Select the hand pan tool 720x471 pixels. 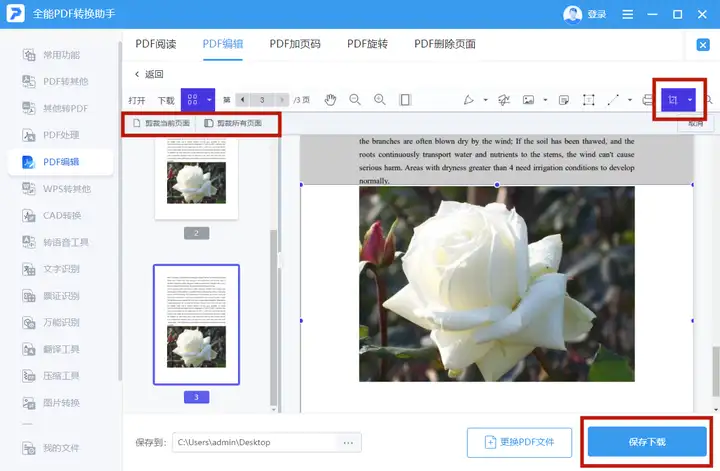coord(330,100)
